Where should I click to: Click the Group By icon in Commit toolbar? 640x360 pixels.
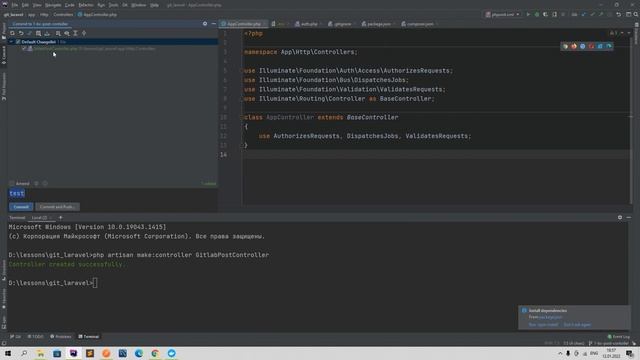[x=58, y=33]
